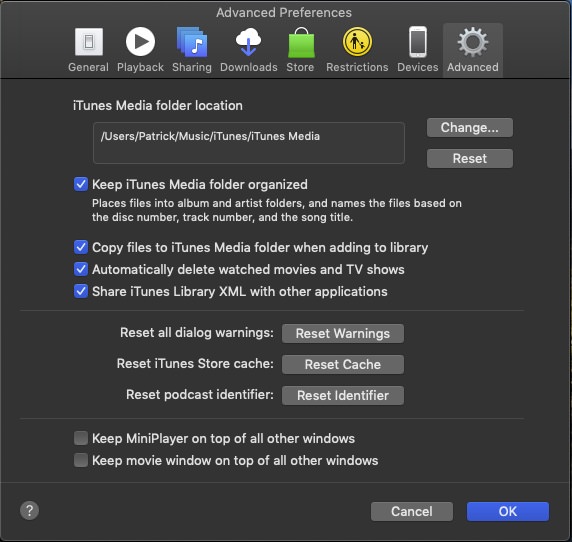572x542 pixels.
Task: Click the help question mark button
Action: 30,510
